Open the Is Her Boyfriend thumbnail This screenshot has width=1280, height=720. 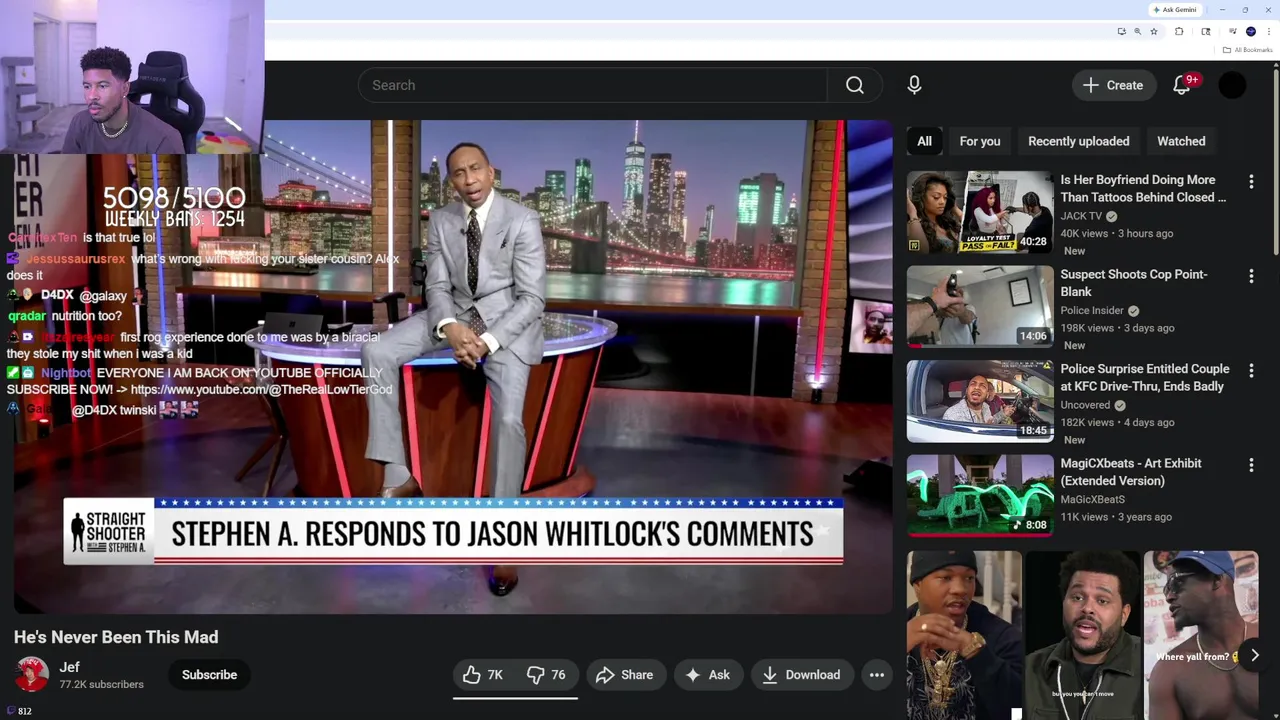[x=980, y=212]
